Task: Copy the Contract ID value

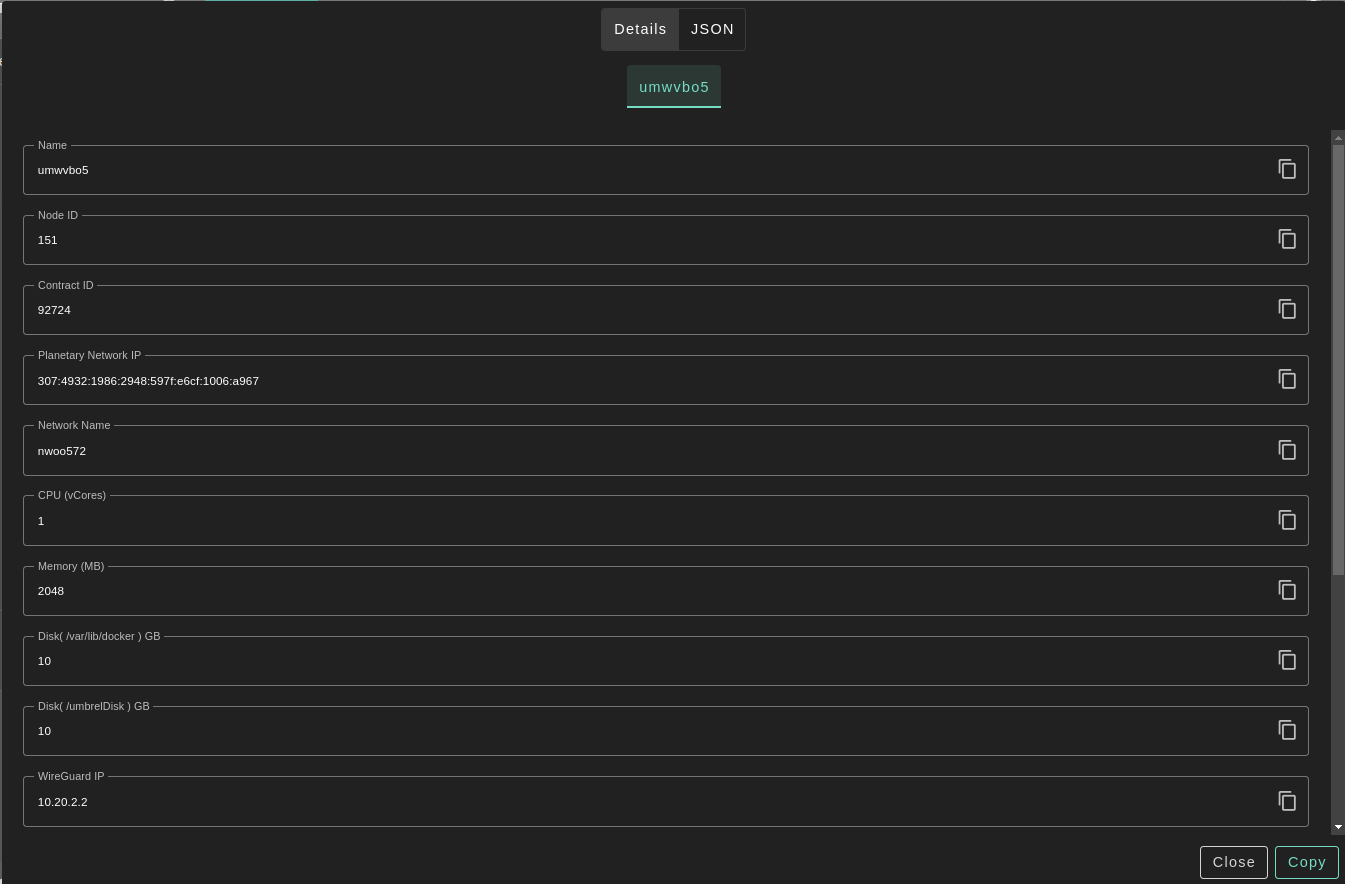Action: tap(1287, 309)
